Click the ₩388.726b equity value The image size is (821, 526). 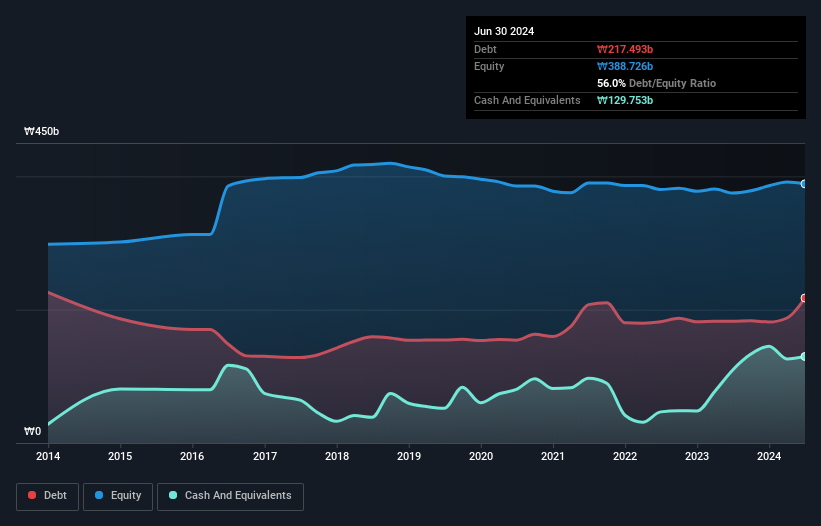[x=625, y=66]
